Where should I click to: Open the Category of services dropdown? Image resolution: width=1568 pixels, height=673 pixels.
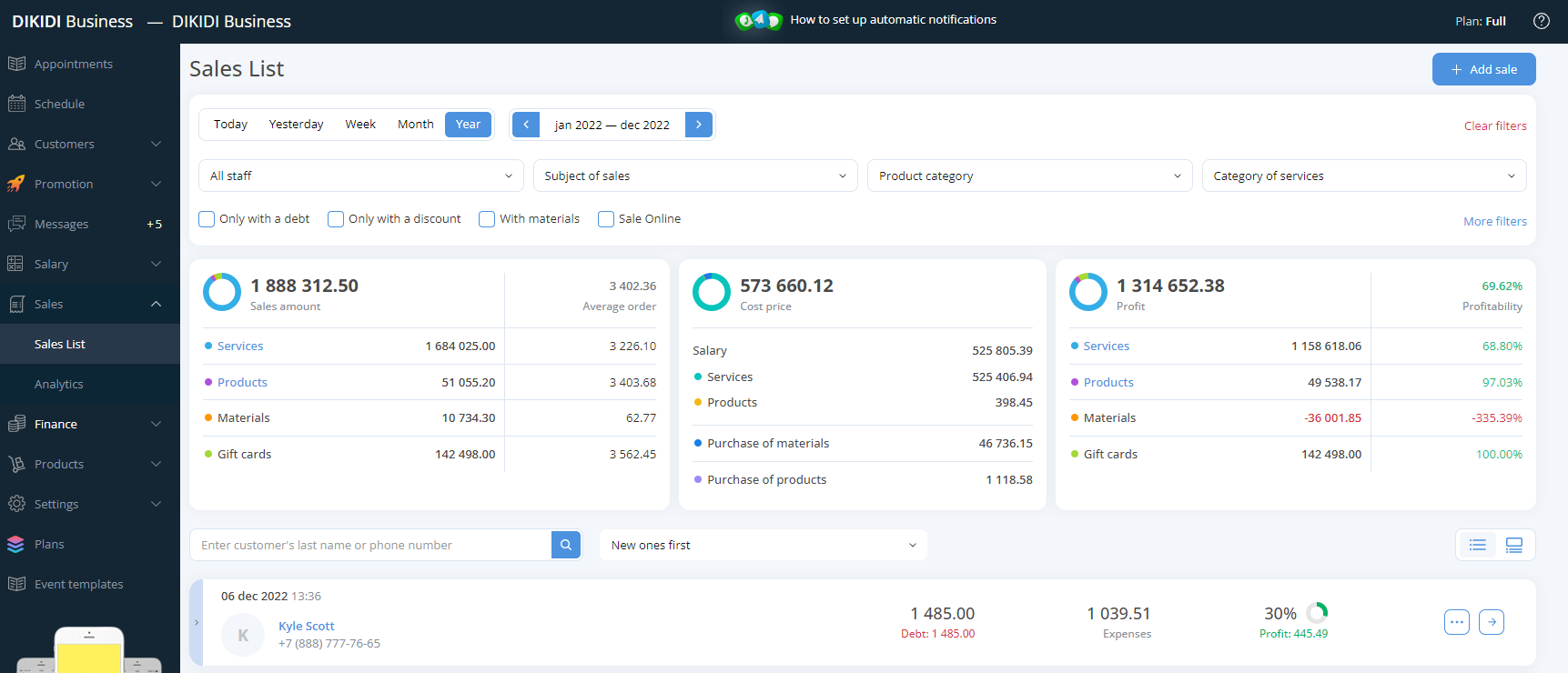[x=1364, y=176]
